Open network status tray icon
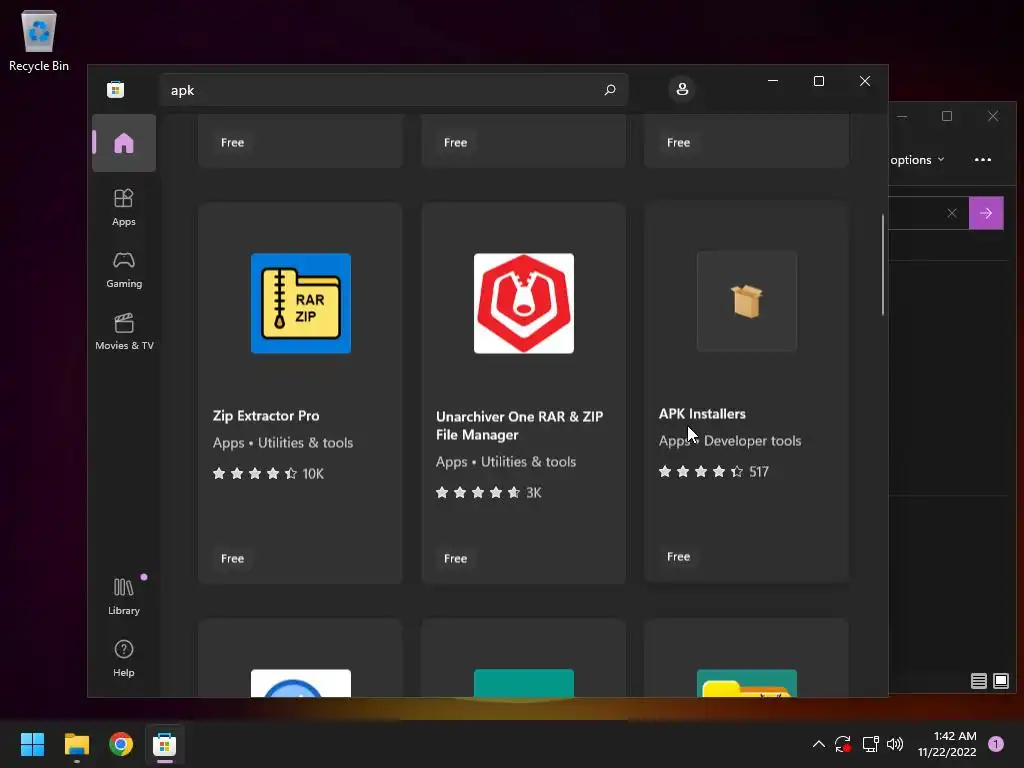Screen dimensions: 1024x768 pos(871,744)
